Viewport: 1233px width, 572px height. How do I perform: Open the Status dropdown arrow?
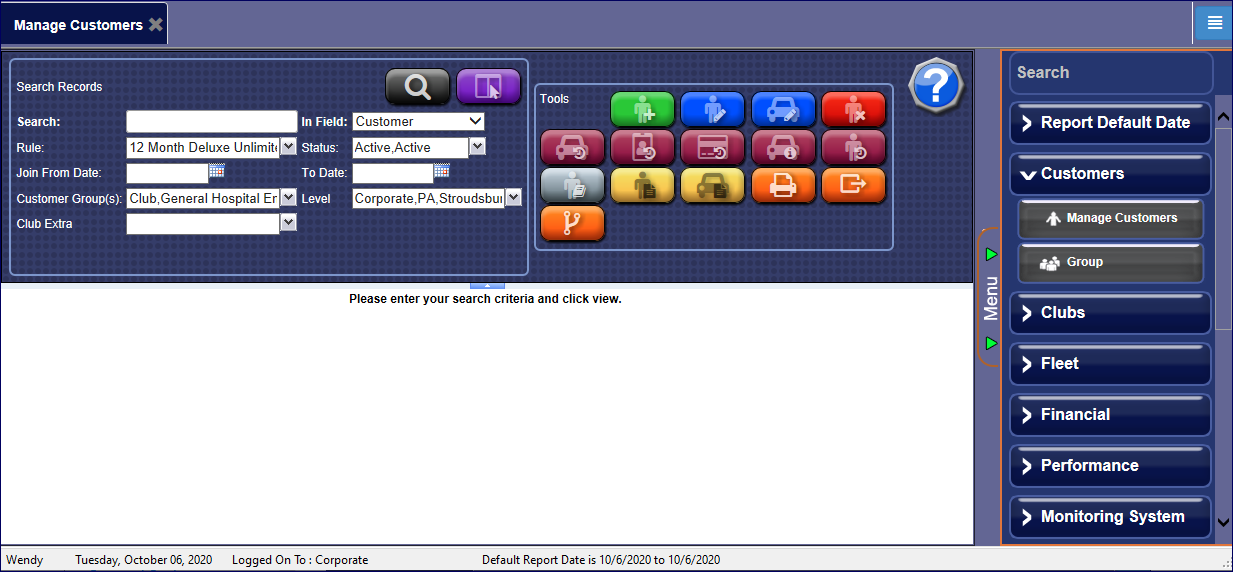click(x=477, y=148)
